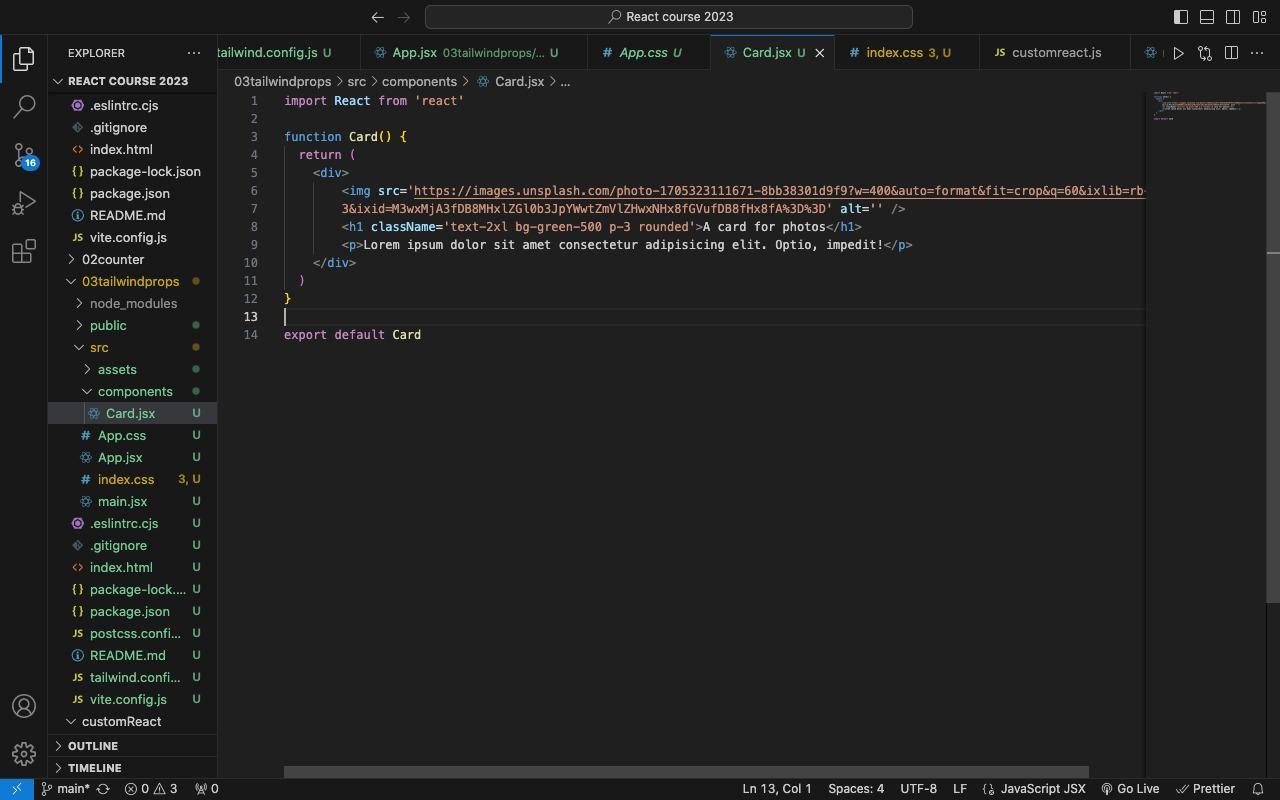Open the Search view in activity bar
This screenshot has width=1280, height=800.
(24, 106)
